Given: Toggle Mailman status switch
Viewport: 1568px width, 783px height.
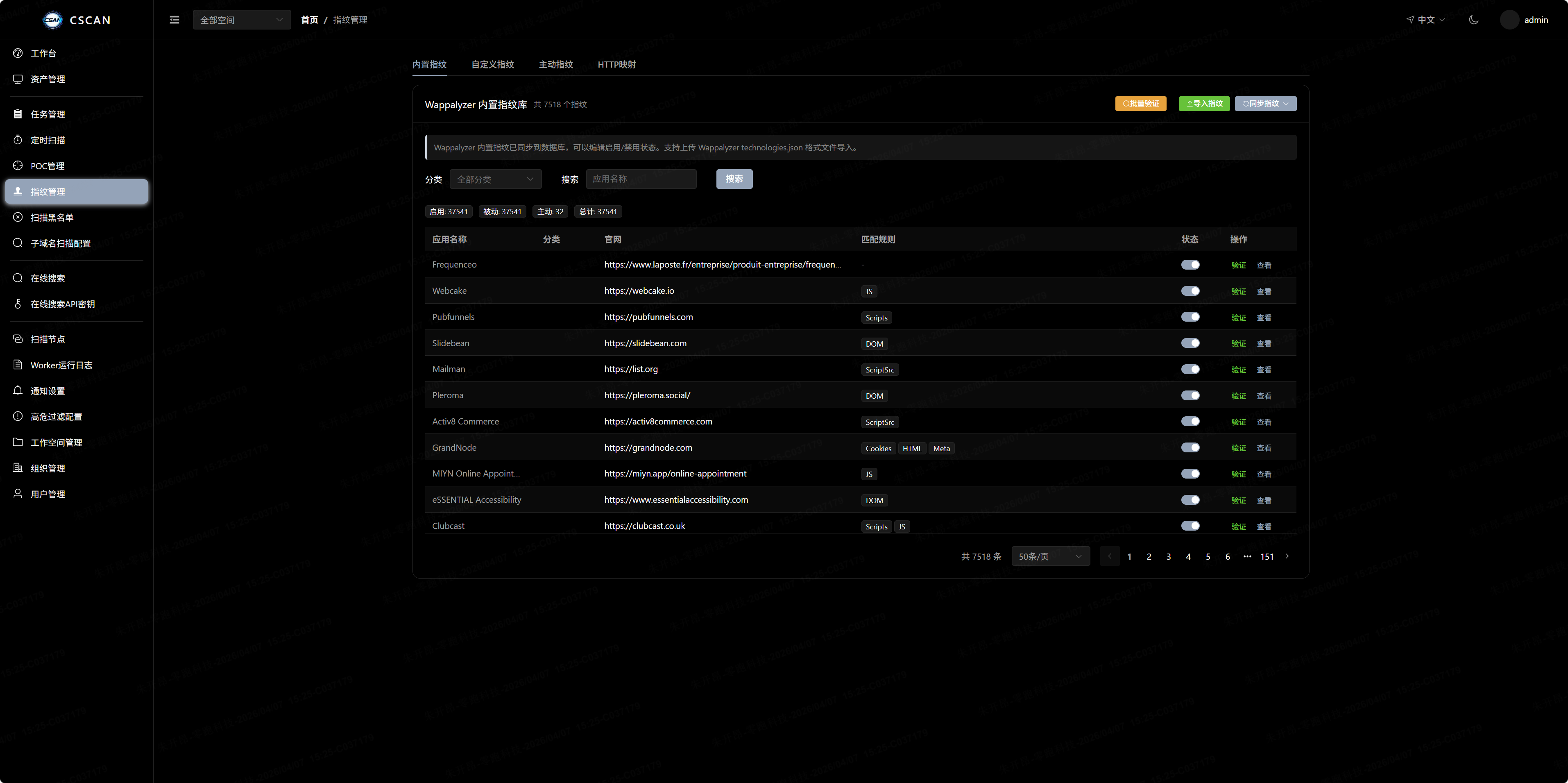Looking at the screenshot, I should point(1190,370).
